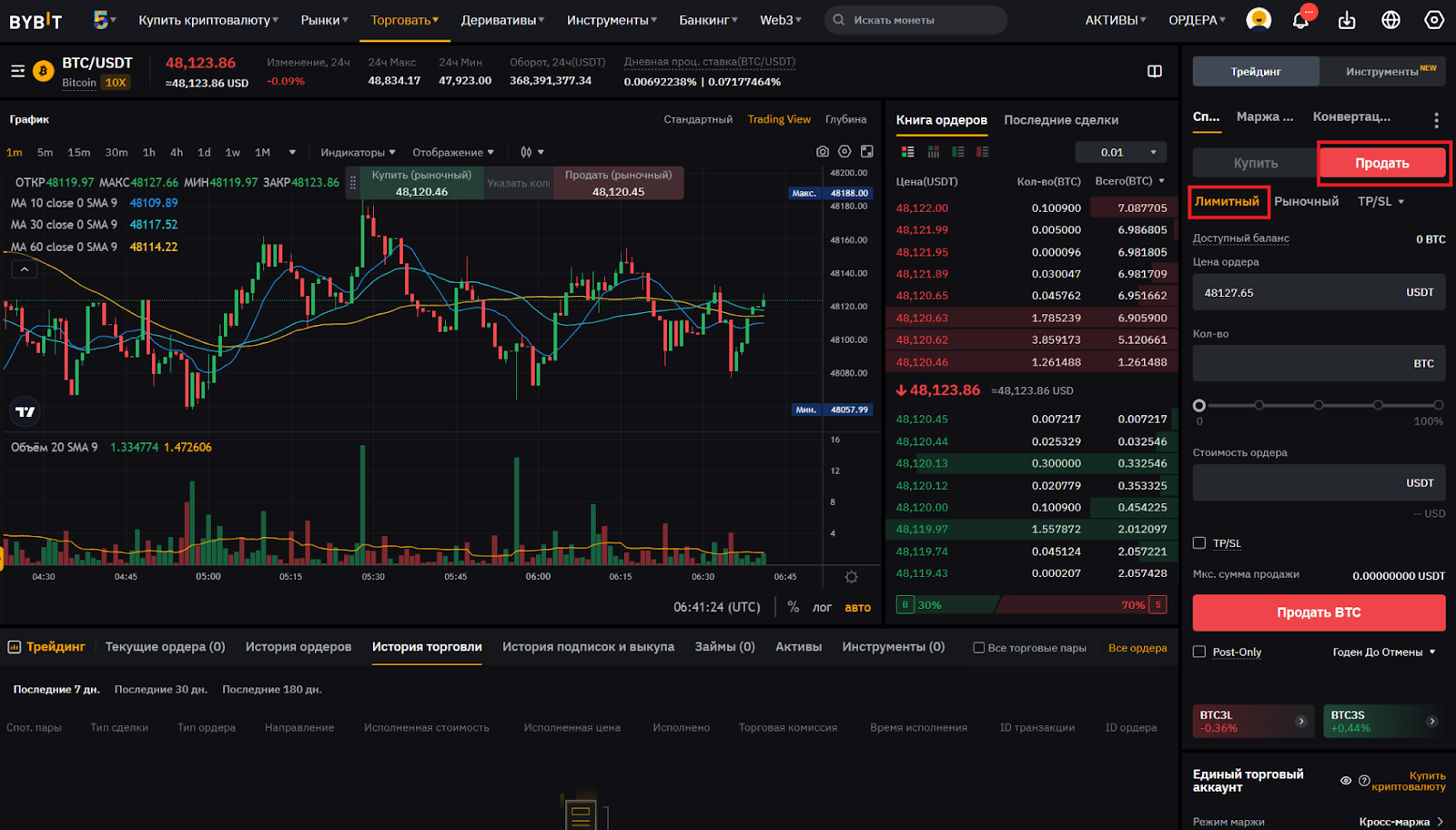Open the more options three-dot menu

[x=1436, y=119]
